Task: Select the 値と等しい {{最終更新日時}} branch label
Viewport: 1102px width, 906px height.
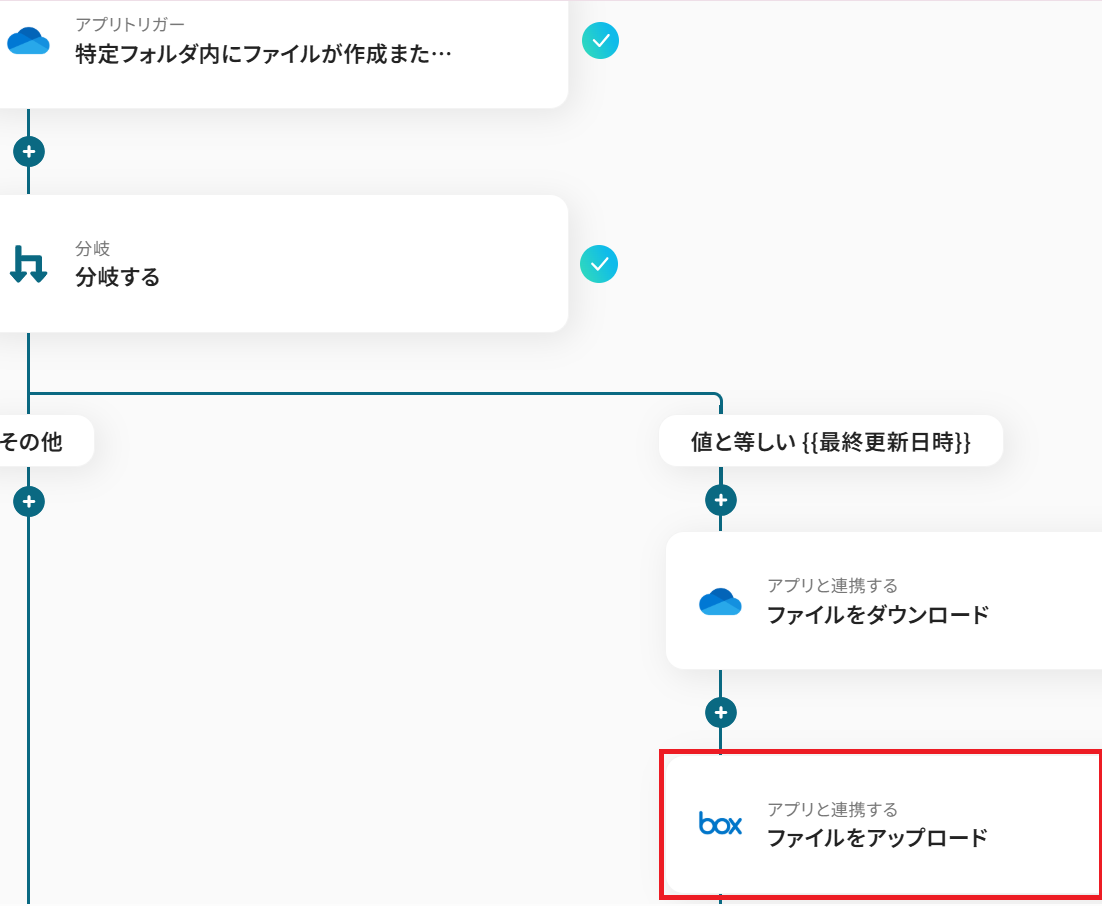Action: pos(830,442)
